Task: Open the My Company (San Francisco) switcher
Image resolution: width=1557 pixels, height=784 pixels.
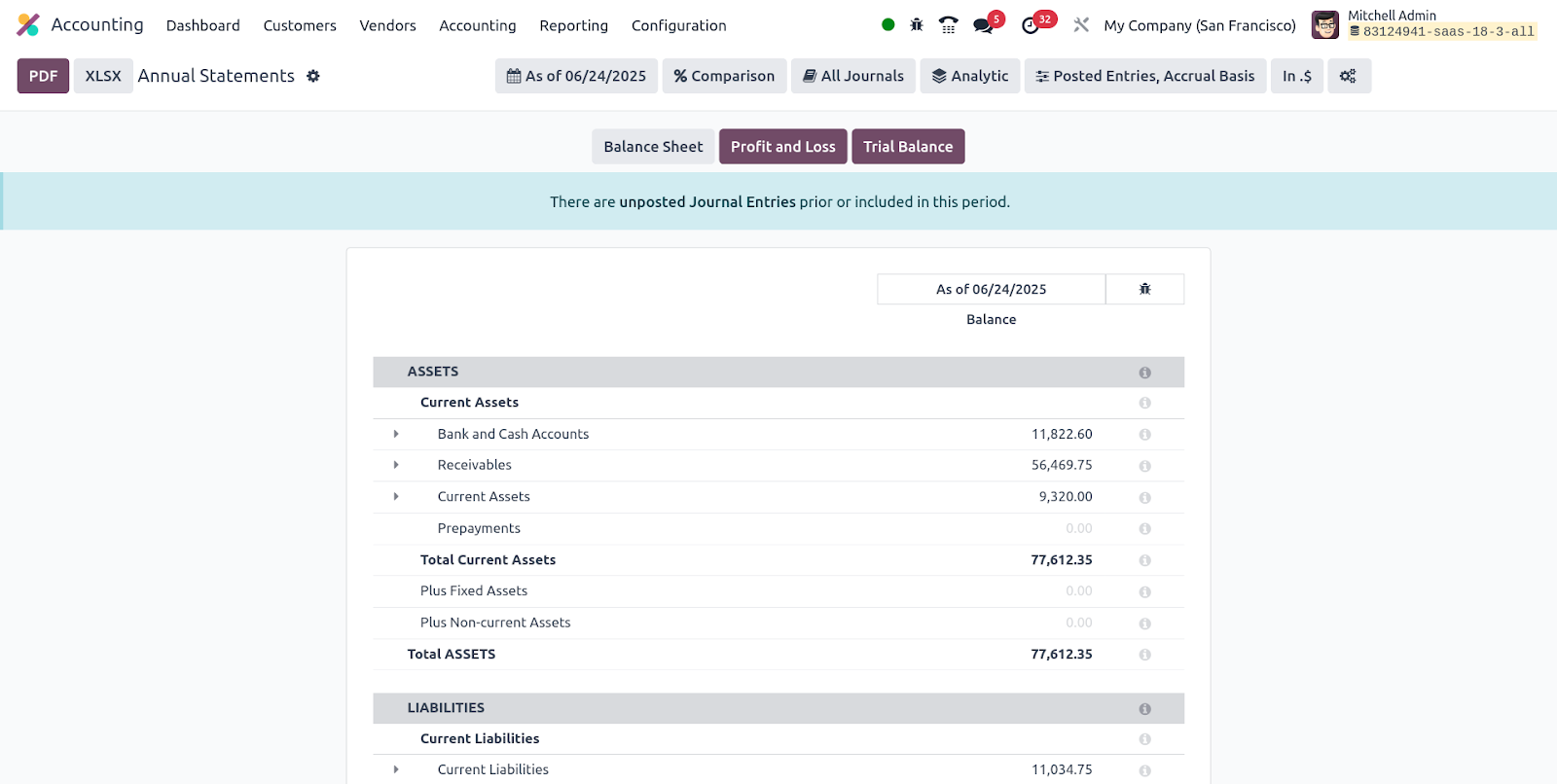Action: tap(1200, 25)
